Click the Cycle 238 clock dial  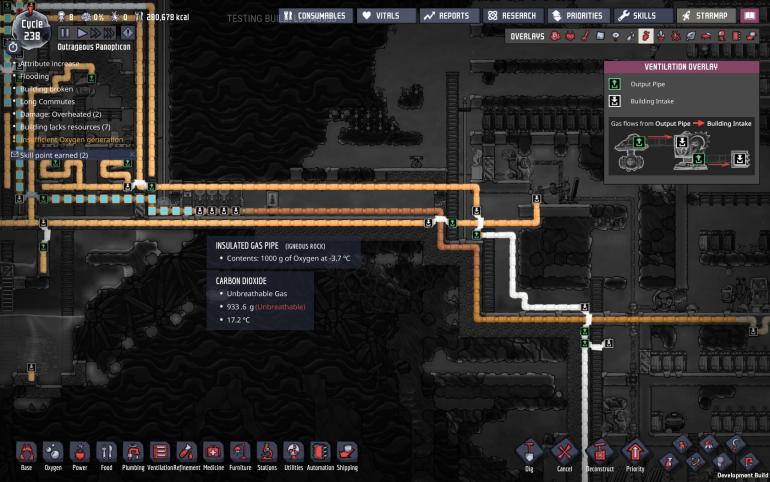tap(31, 30)
